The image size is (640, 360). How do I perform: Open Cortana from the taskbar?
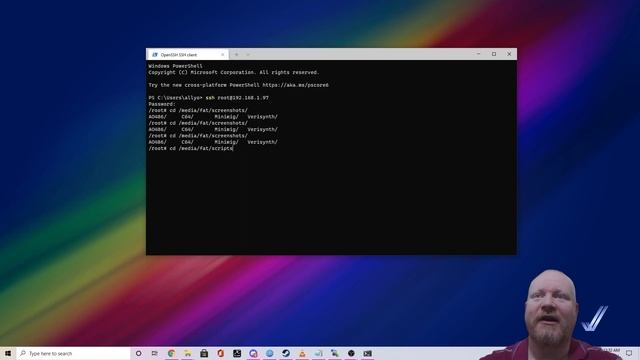tap(139, 353)
